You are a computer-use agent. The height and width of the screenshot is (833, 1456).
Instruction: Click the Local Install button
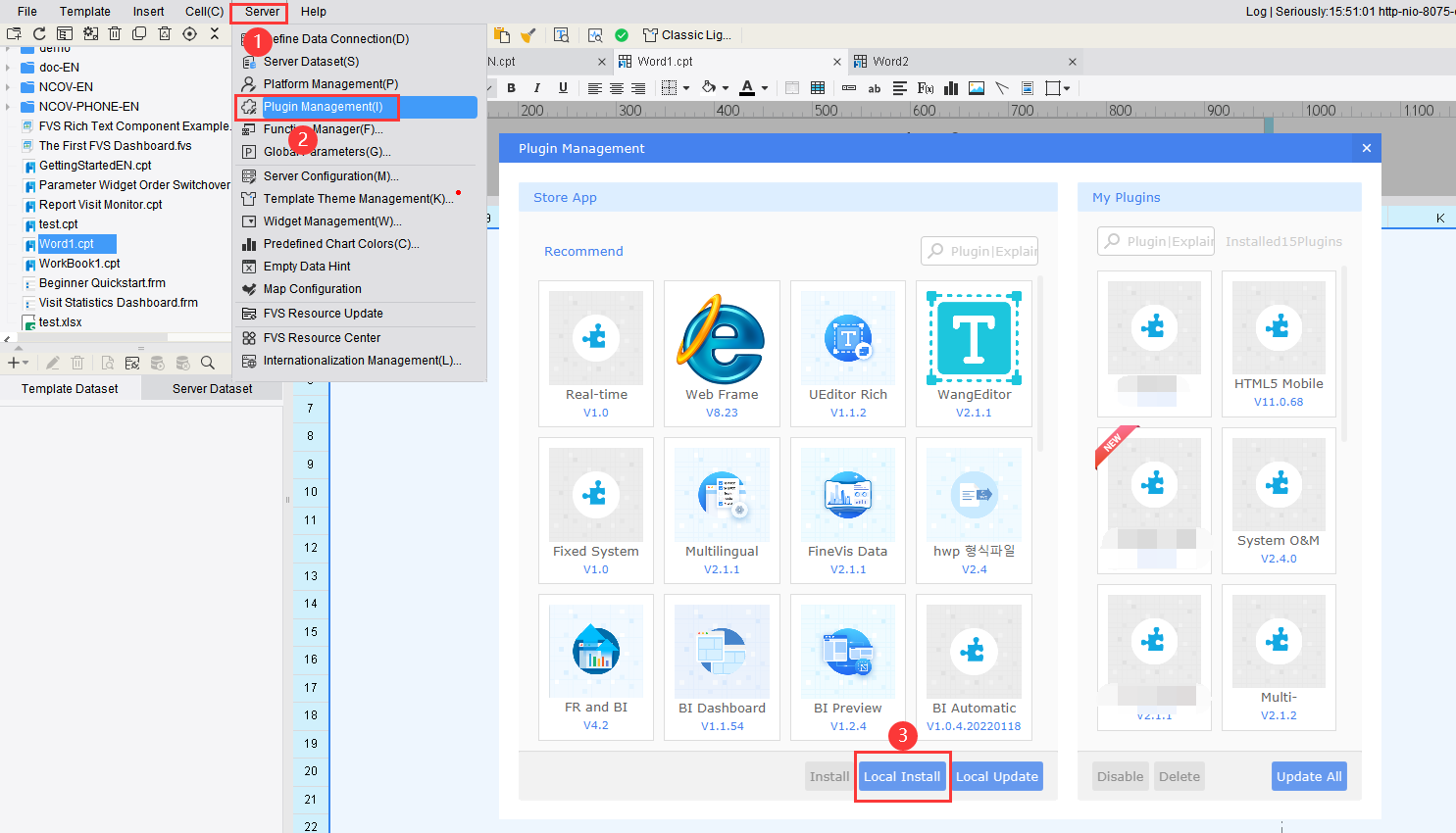(902, 776)
